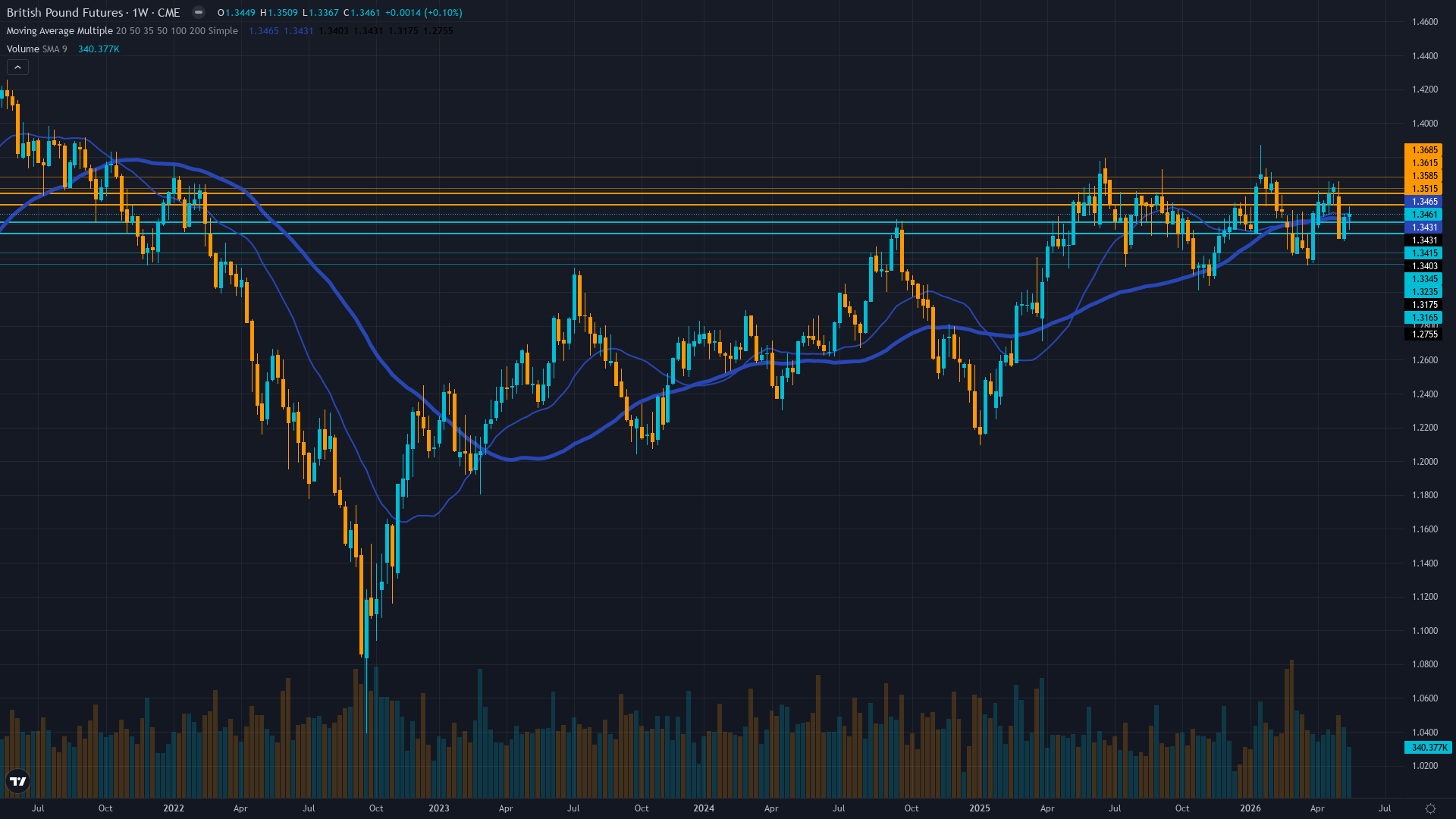The image size is (1456, 819).
Task: Collapse the indicator legend with the chevron button
Action: click(17, 67)
